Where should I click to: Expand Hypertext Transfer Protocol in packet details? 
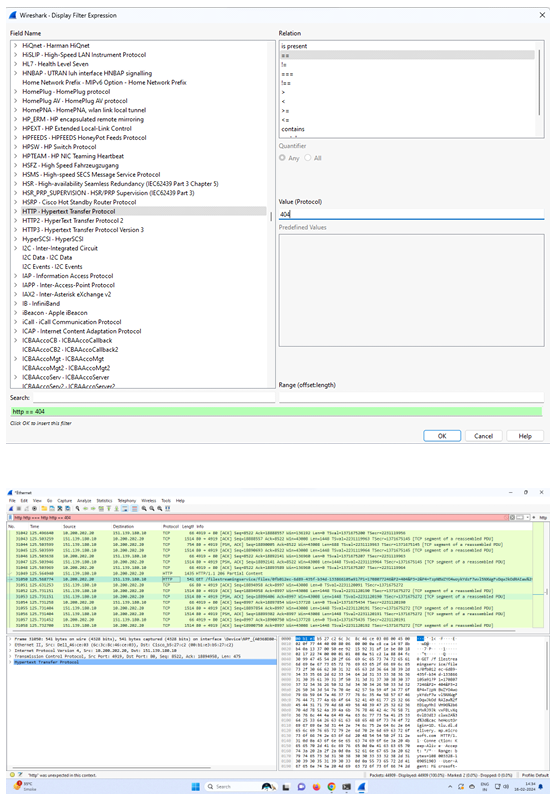point(11,662)
